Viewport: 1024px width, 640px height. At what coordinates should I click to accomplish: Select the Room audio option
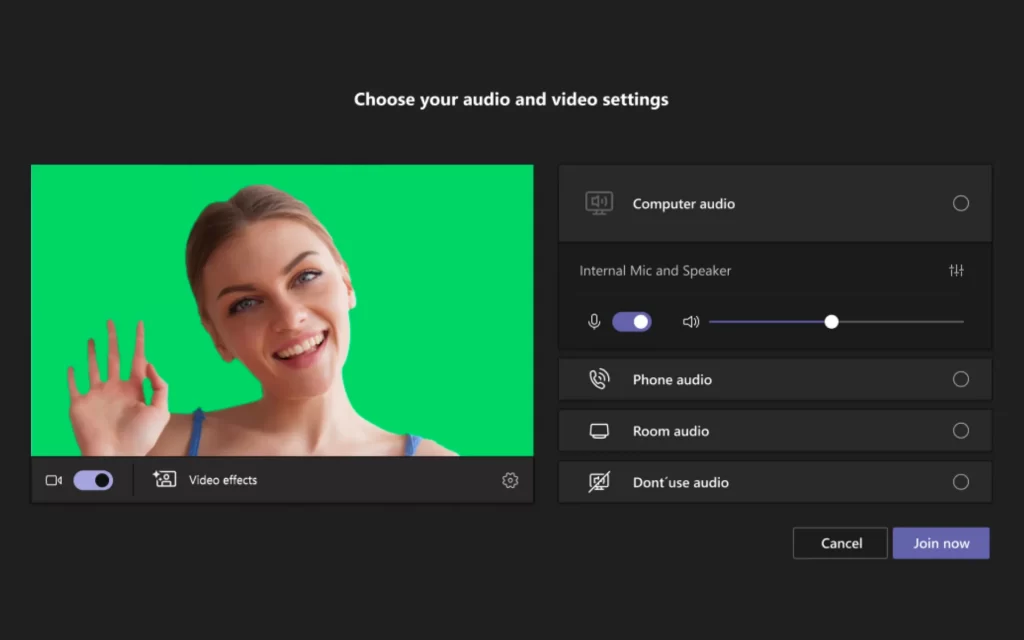coord(961,430)
